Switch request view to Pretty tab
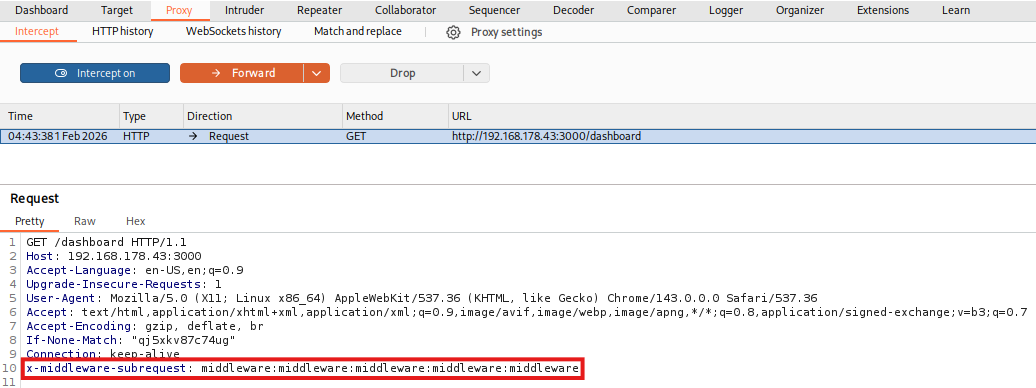This screenshot has height=388, width=1036. (x=30, y=221)
